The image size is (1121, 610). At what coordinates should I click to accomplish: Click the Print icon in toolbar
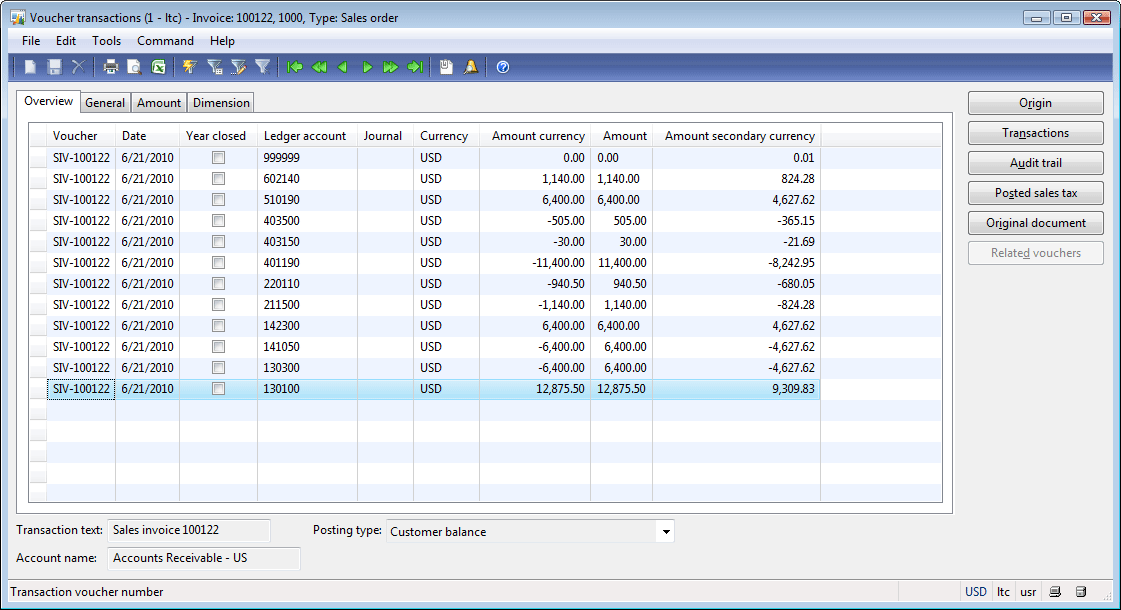coord(110,67)
